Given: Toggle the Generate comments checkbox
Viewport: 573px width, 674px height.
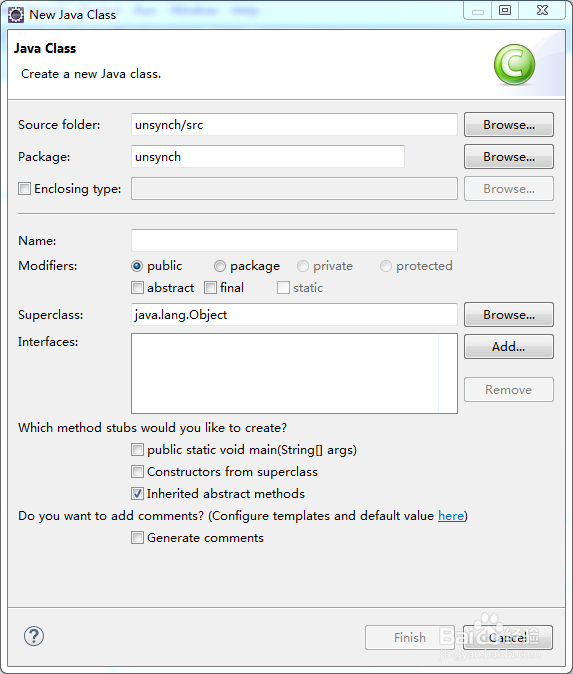Looking at the screenshot, I should point(137,538).
